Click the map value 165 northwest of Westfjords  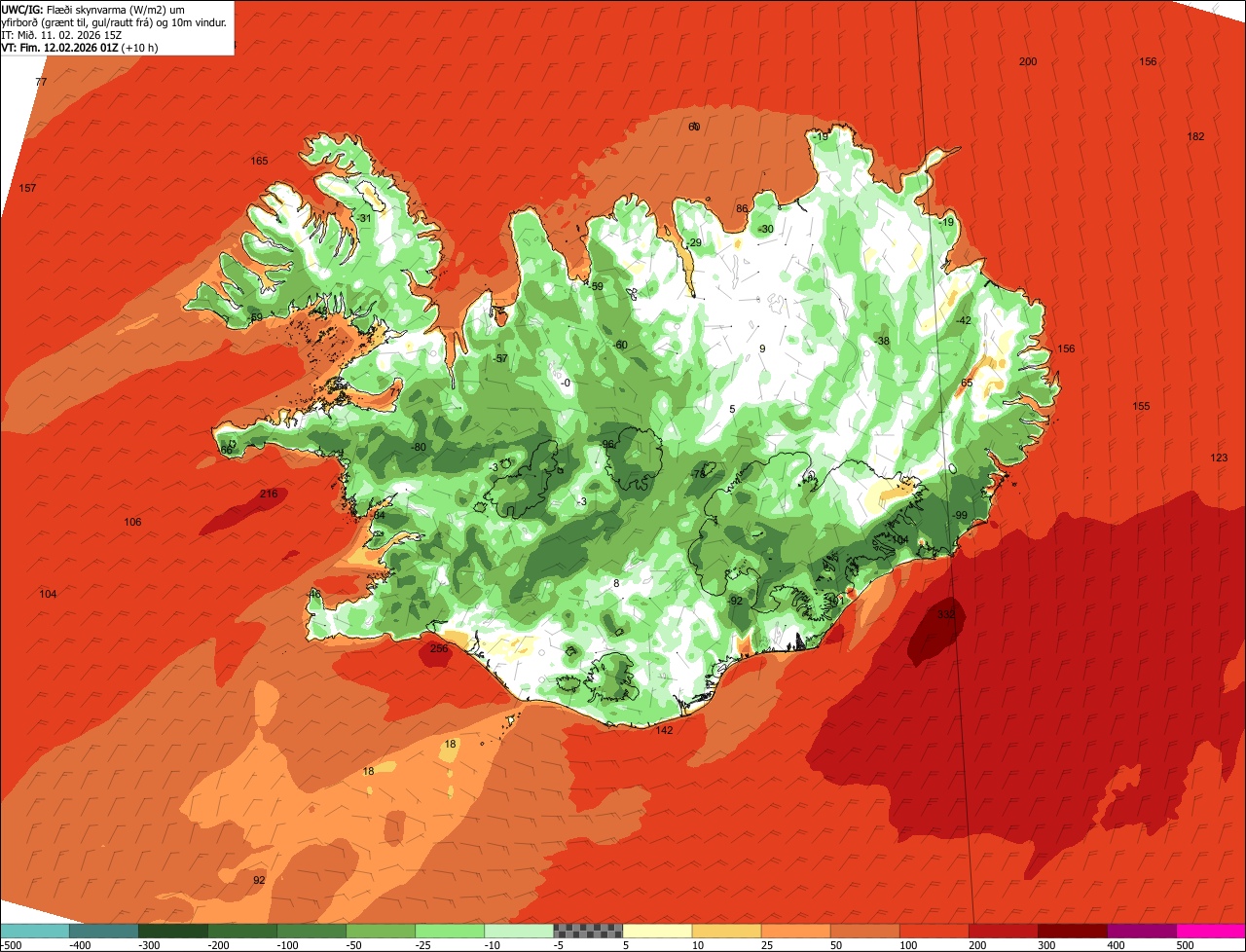[259, 161]
